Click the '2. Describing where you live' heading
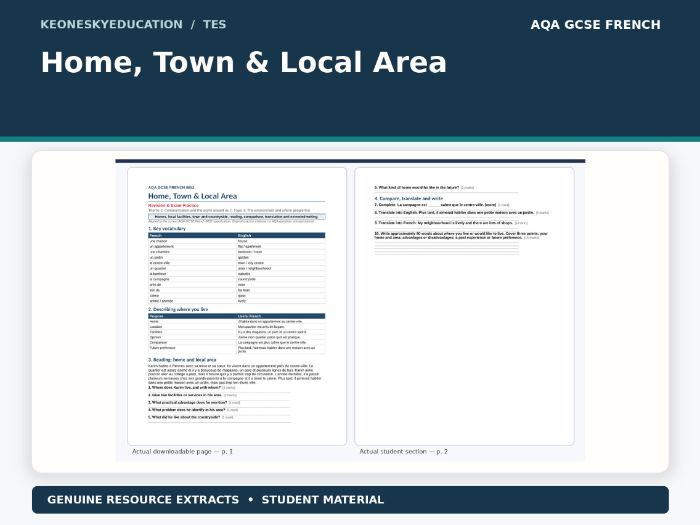 (x=178, y=309)
